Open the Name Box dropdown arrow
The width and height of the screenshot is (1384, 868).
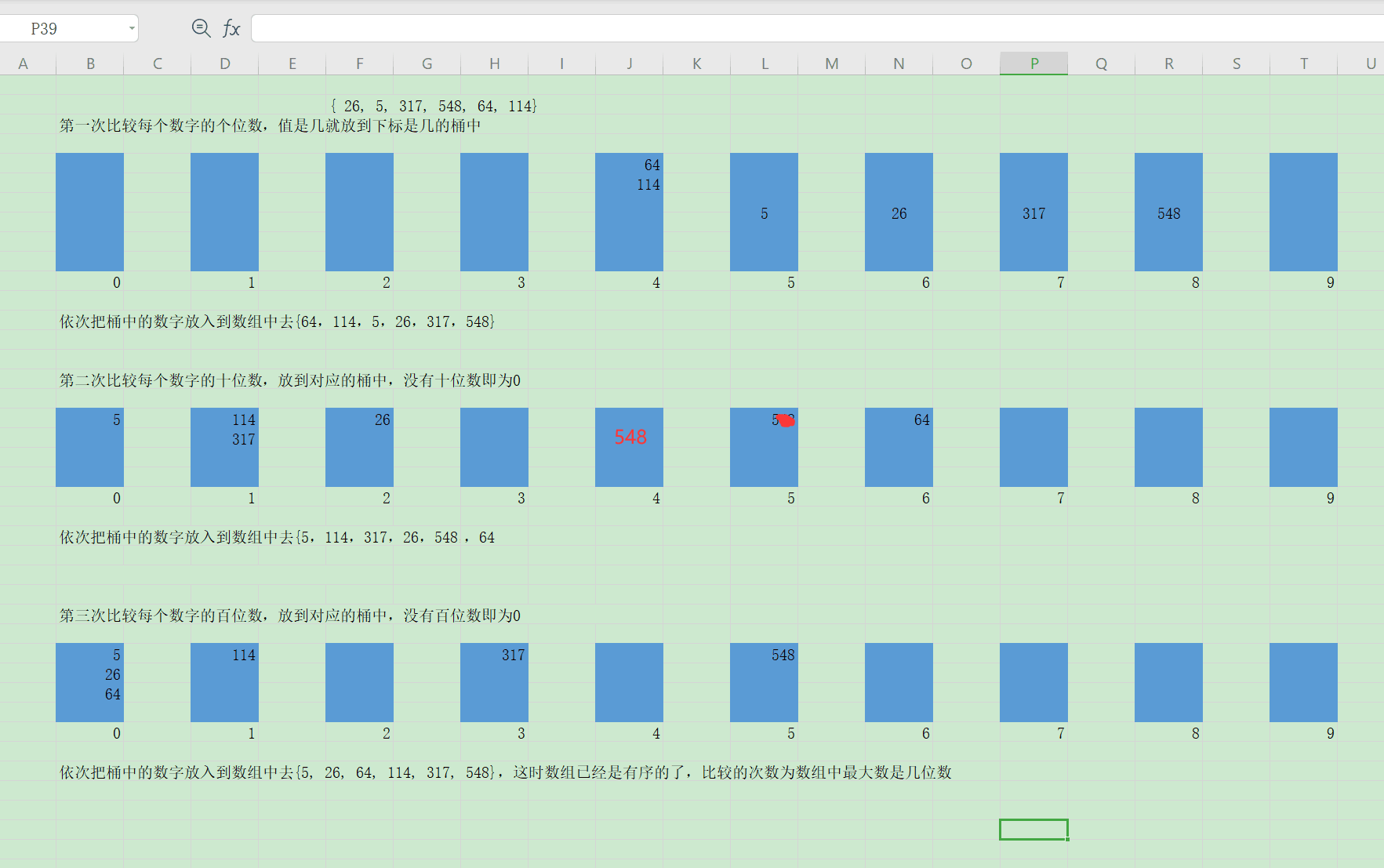pyautogui.click(x=132, y=29)
